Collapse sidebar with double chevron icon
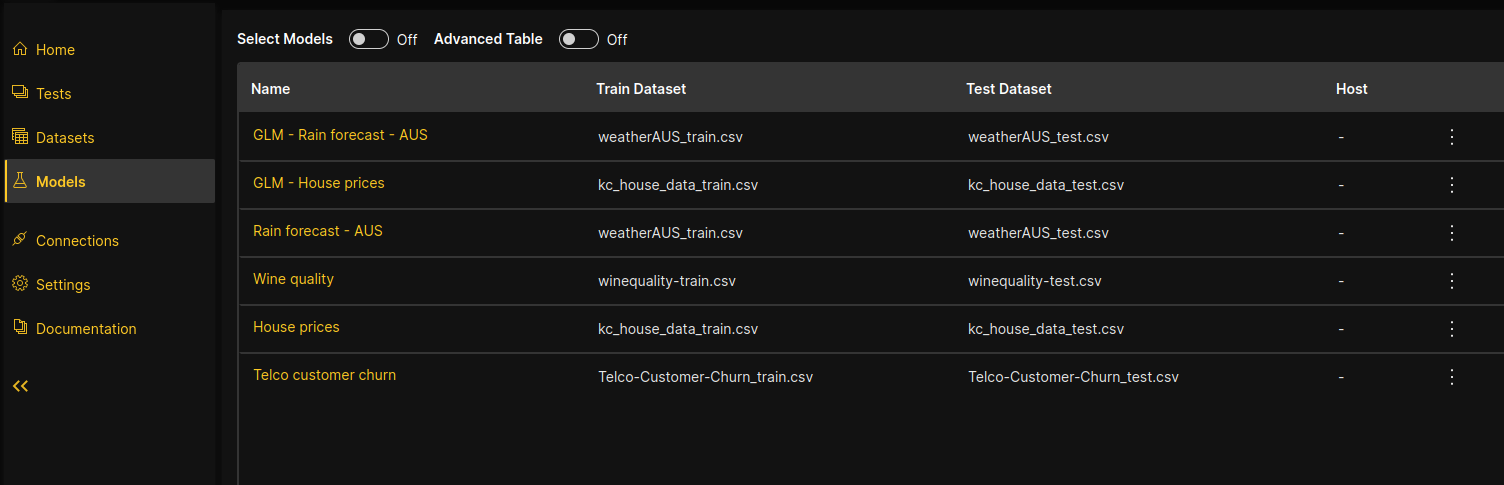The image size is (1504, 485). click(x=20, y=386)
